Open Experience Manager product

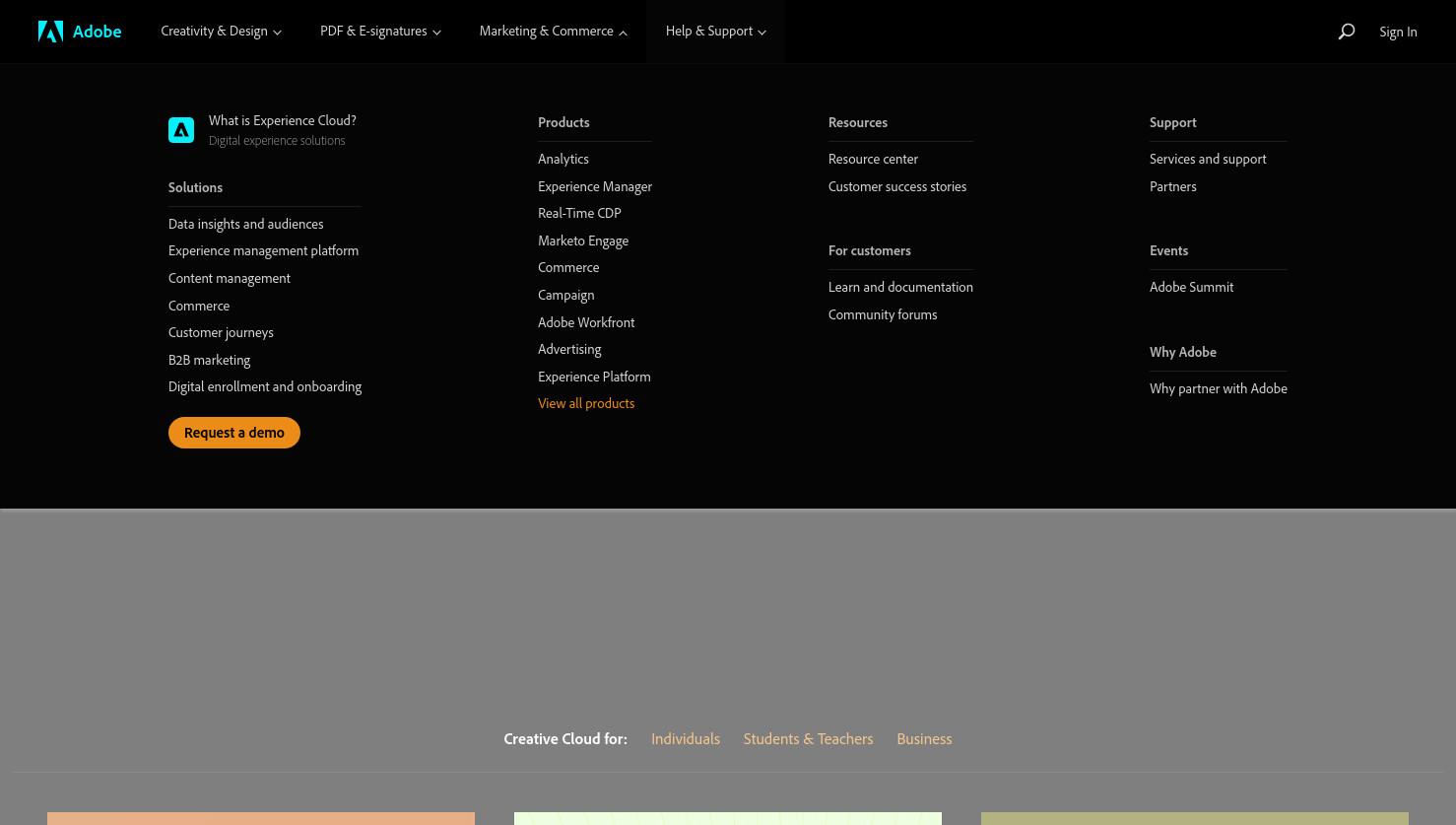pos(595,186)
